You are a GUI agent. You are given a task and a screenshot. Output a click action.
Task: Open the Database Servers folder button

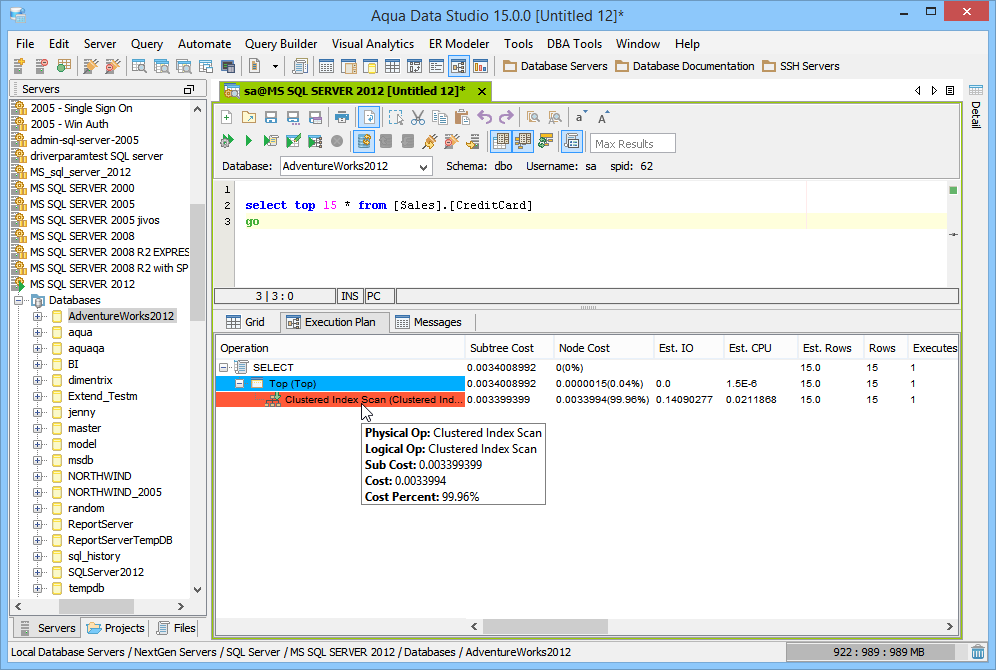(555, 66)
